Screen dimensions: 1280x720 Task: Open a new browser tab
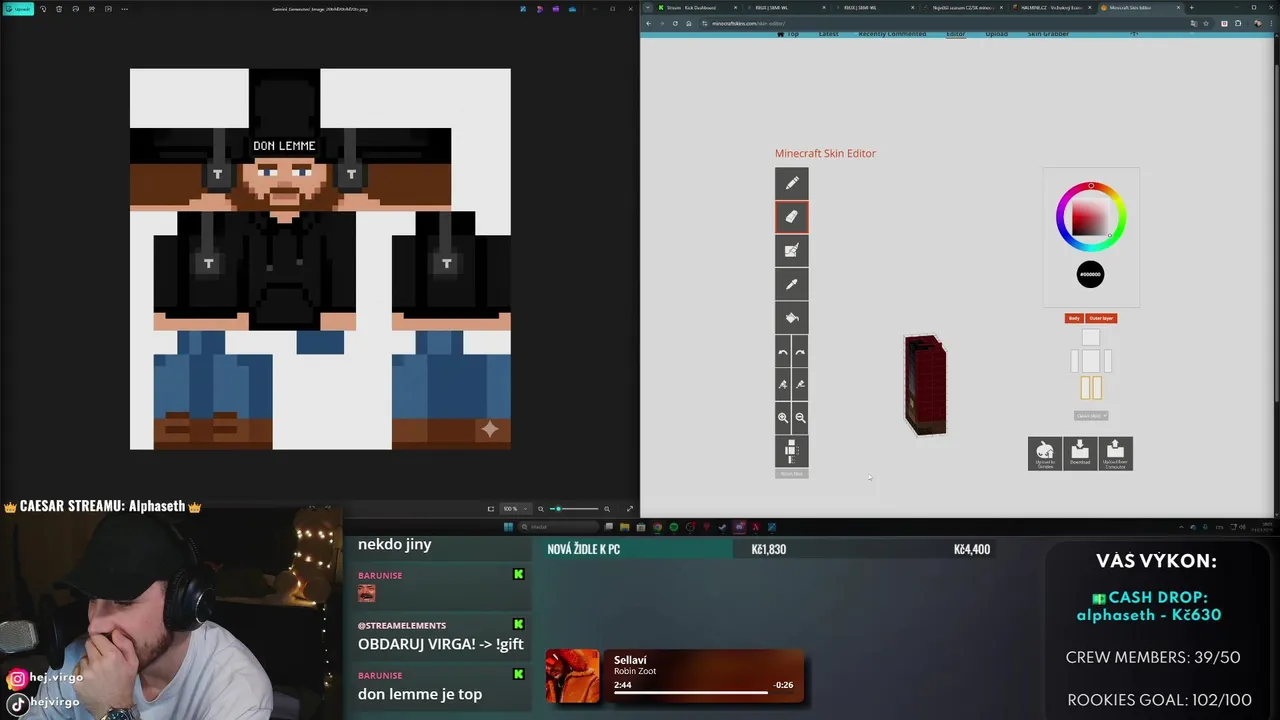tap(1191, 7)
